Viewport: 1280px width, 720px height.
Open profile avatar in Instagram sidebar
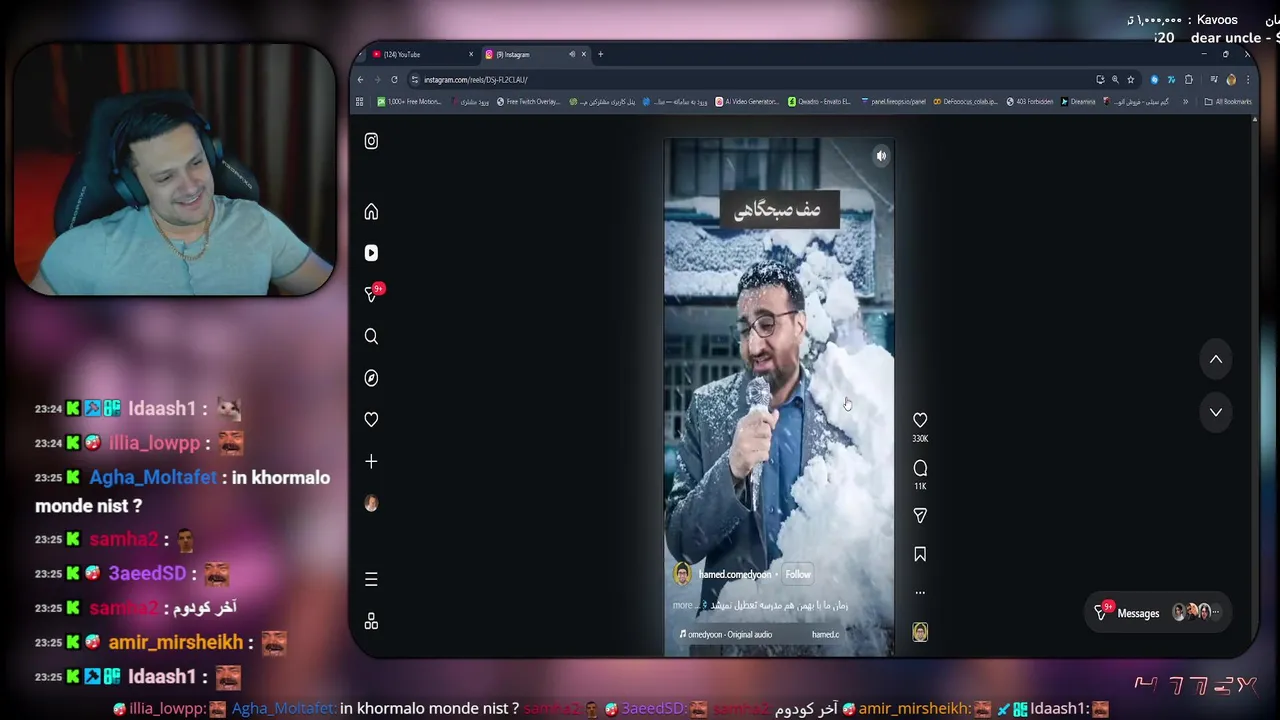(x=371, y=504)
